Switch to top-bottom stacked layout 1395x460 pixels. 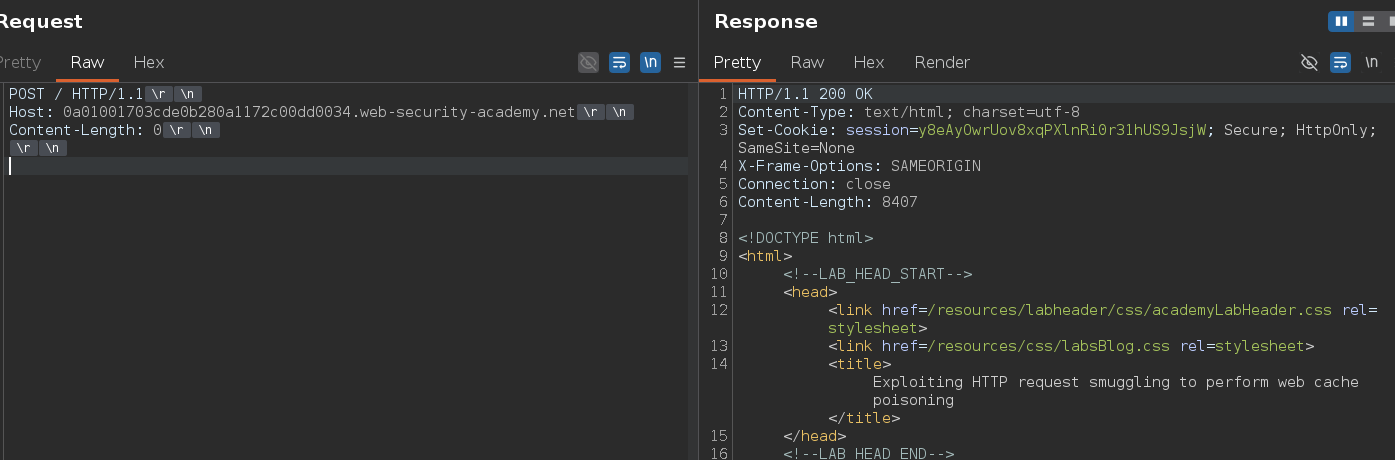pyautogui.click(x=1366, y=21)
